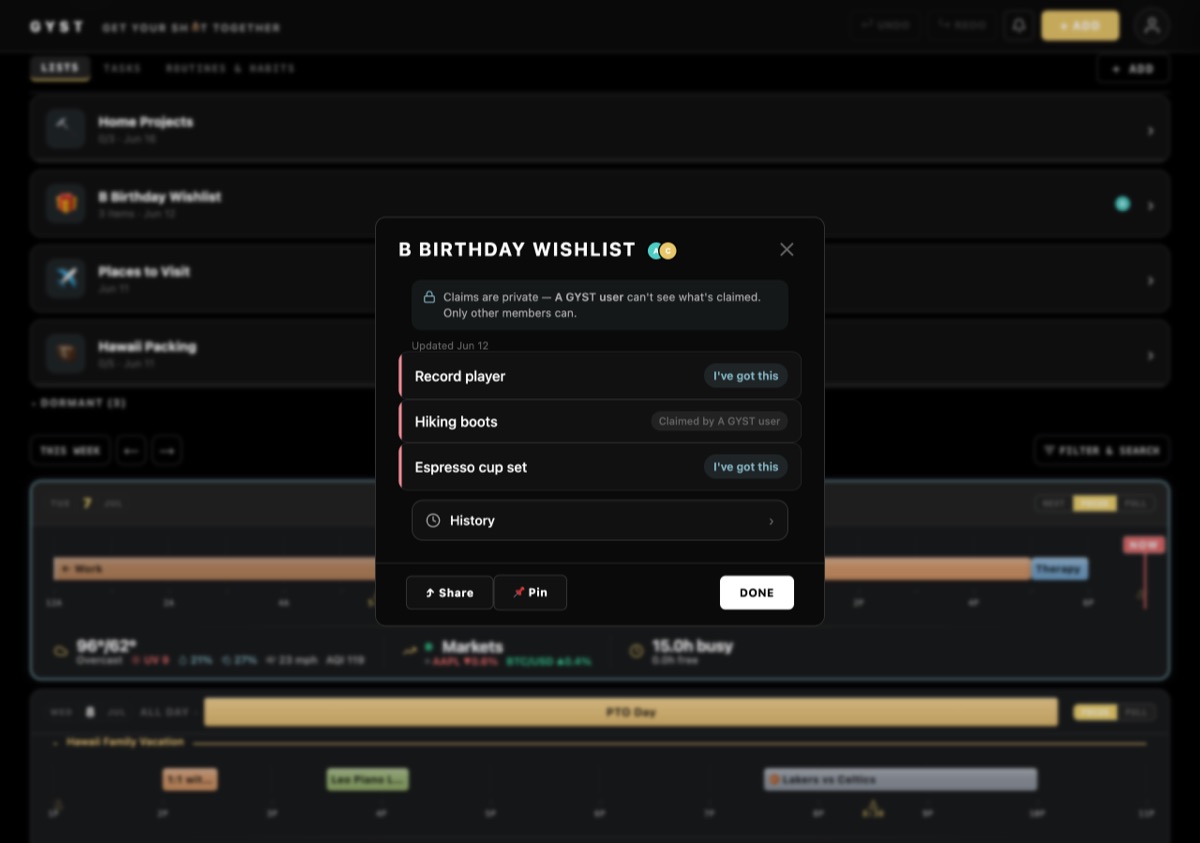Click the member avatars beside the title
The height and width of the screenshot is (843, 1200).
pyautogui.click(x=662, y=251)
